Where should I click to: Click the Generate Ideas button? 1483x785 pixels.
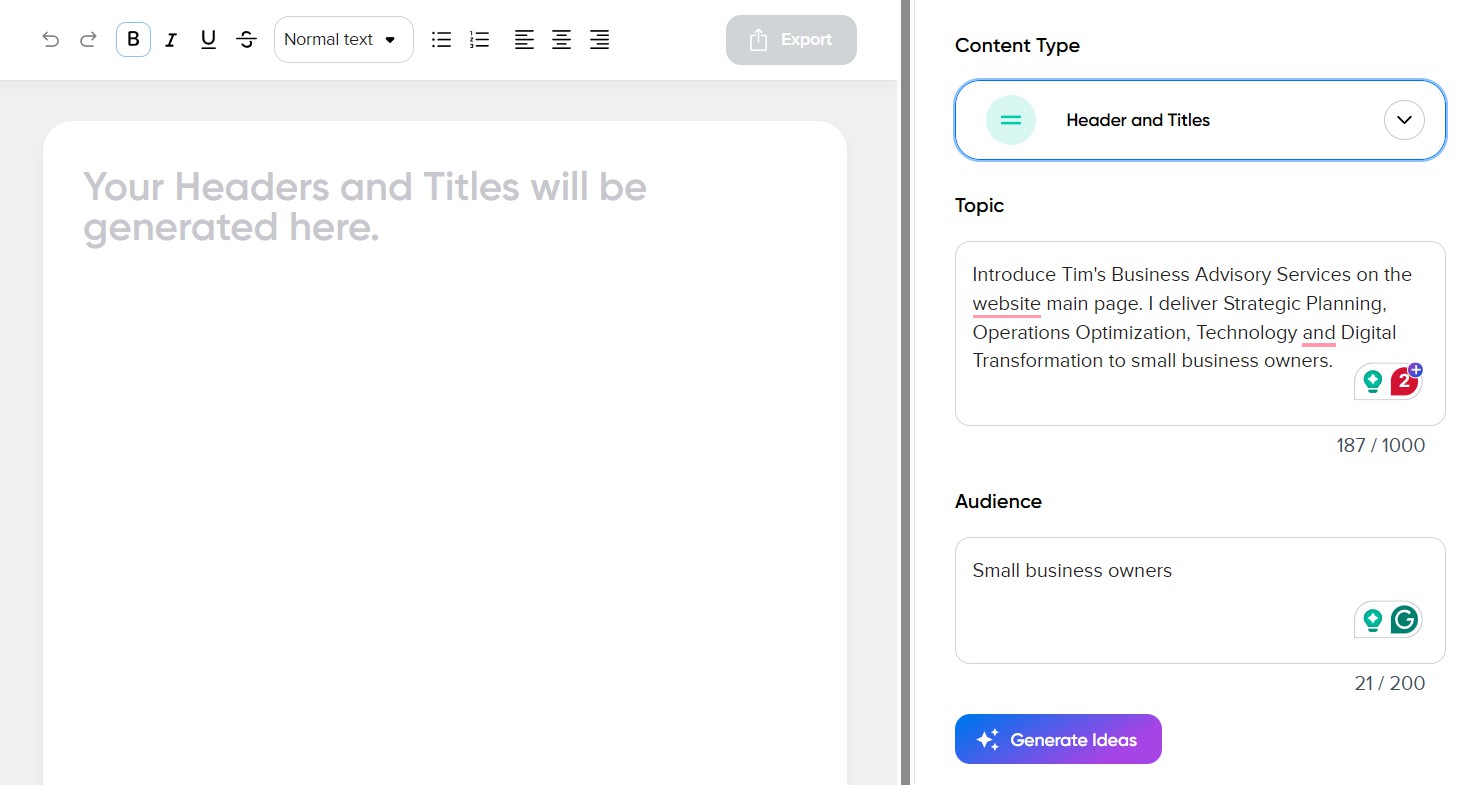coord(1058,740)
